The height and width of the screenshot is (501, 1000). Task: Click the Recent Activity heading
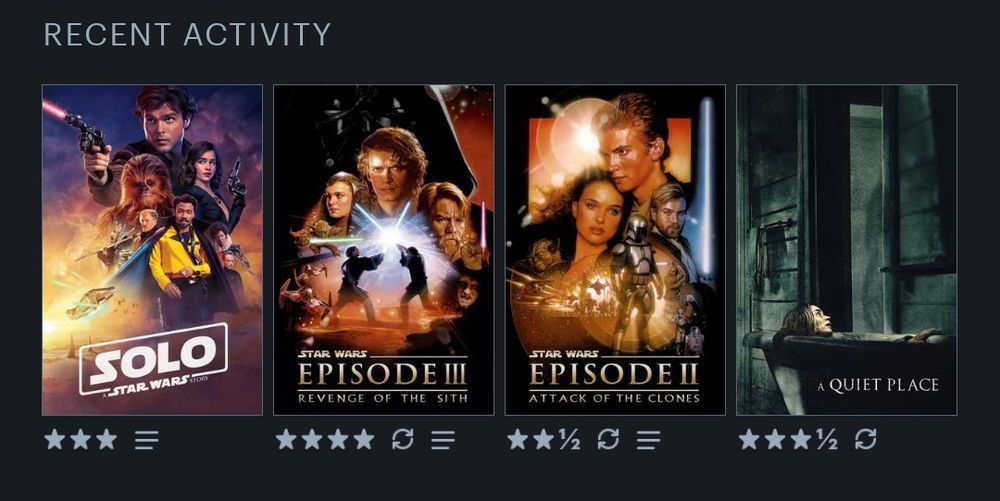(x=188, y=34)
